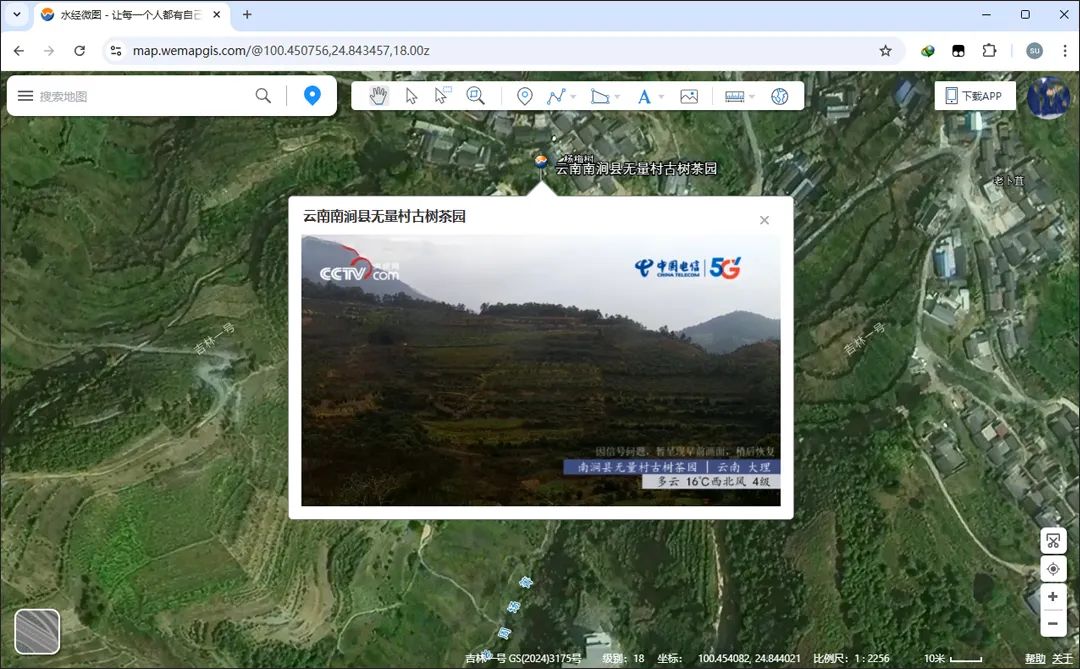This screenshot has width=1080, height=669.
Task: Open the 帮助 link
Action: click(1035, 659)
